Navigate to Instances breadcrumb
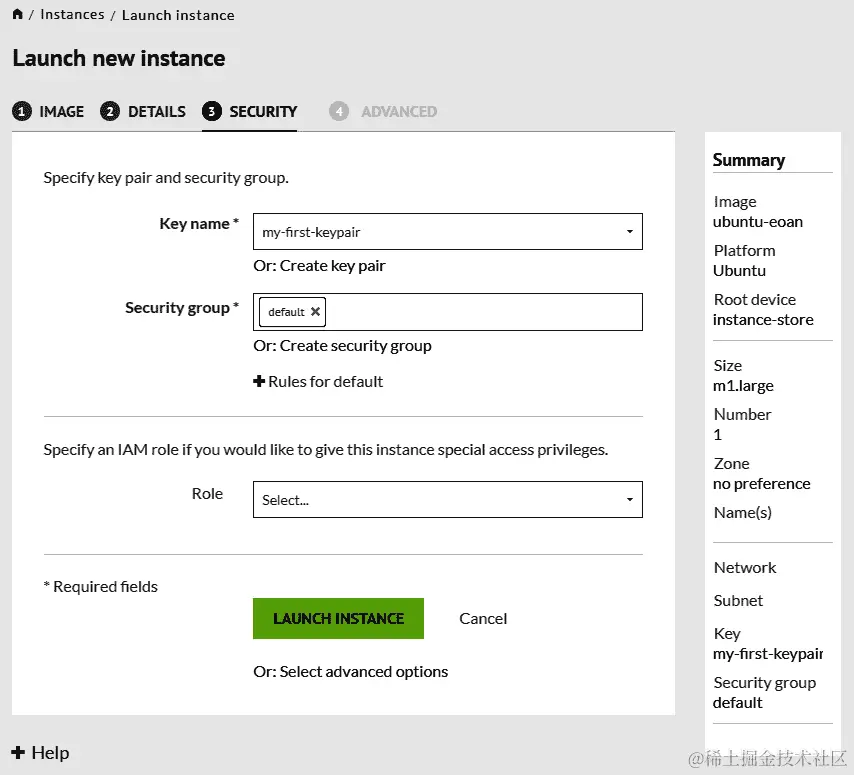The image size is (854, 775). tap(72, 15)
